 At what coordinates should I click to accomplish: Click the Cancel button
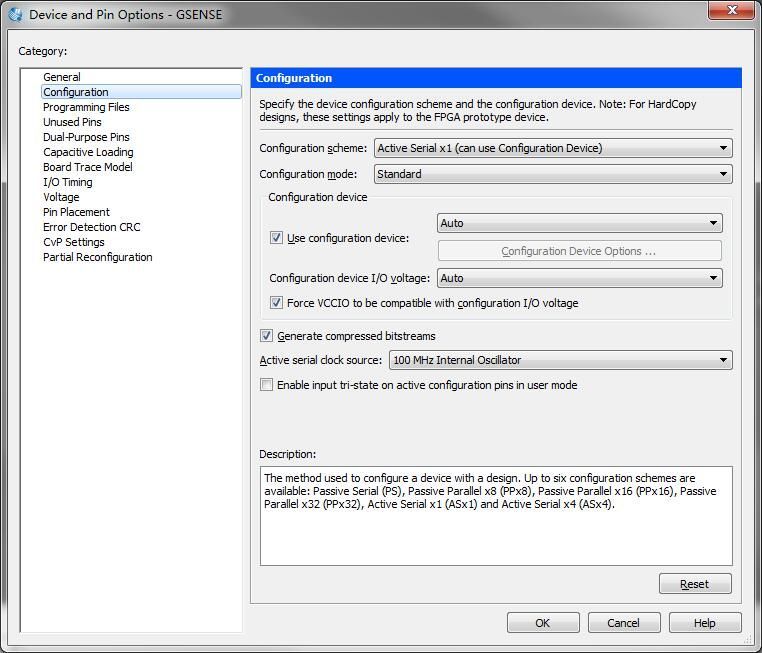point(624,622)
